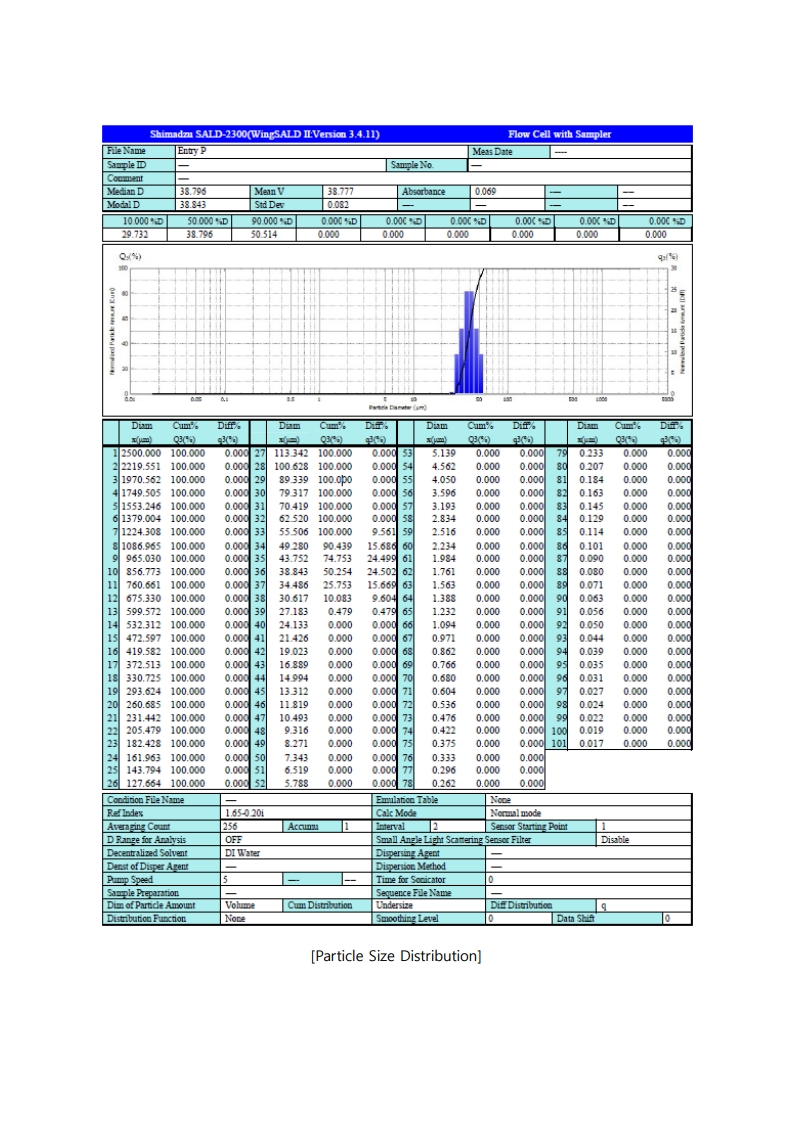Click the 'Sample ID' label cell
The image size is (793, 1122).
coord(139,165)
